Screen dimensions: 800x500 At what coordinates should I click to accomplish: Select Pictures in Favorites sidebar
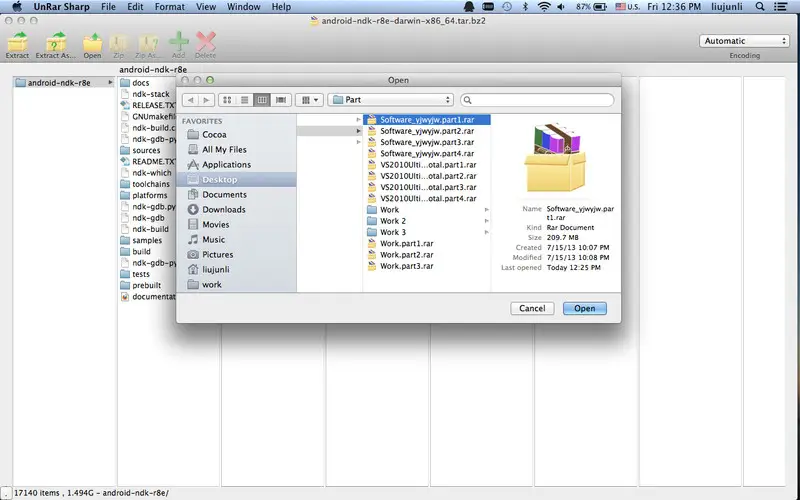pos(217,255)
